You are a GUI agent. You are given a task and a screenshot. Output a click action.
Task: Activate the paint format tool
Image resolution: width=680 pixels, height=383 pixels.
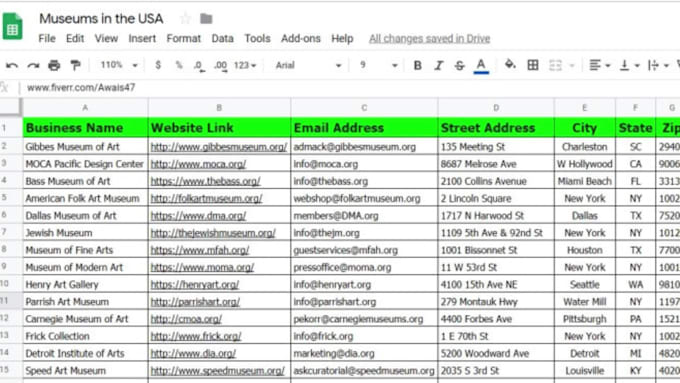(x=75, y=65)
